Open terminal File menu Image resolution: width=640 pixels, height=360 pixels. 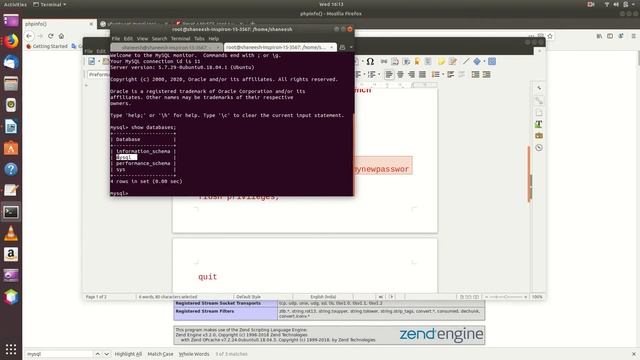coord(116,38)
